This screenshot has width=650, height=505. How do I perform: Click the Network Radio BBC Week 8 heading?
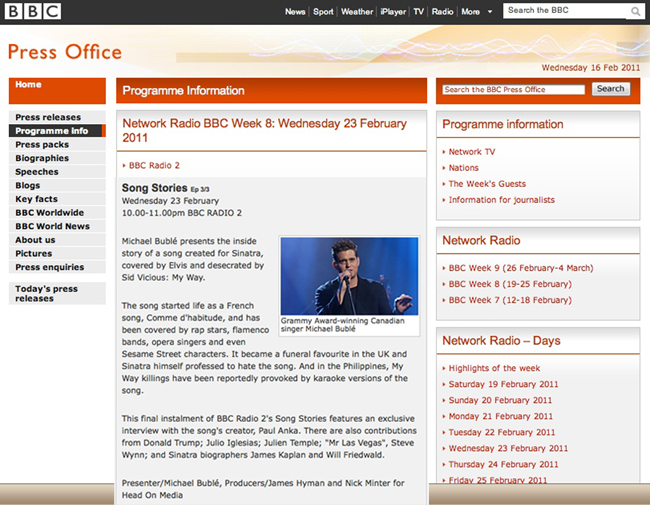tap(264, 131)
